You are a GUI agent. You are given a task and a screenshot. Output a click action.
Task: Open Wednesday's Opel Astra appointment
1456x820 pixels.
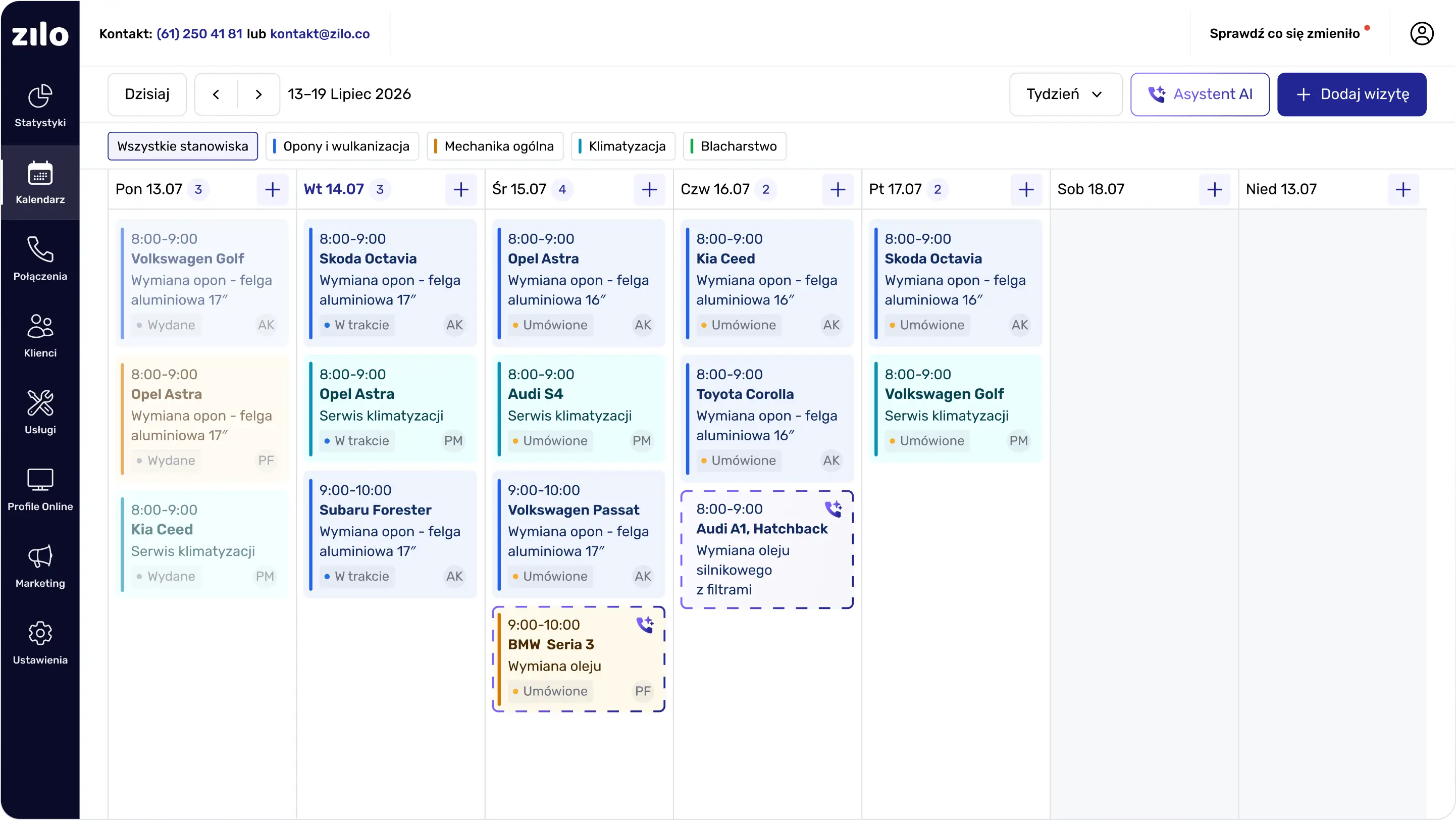[x=579, y=283]
